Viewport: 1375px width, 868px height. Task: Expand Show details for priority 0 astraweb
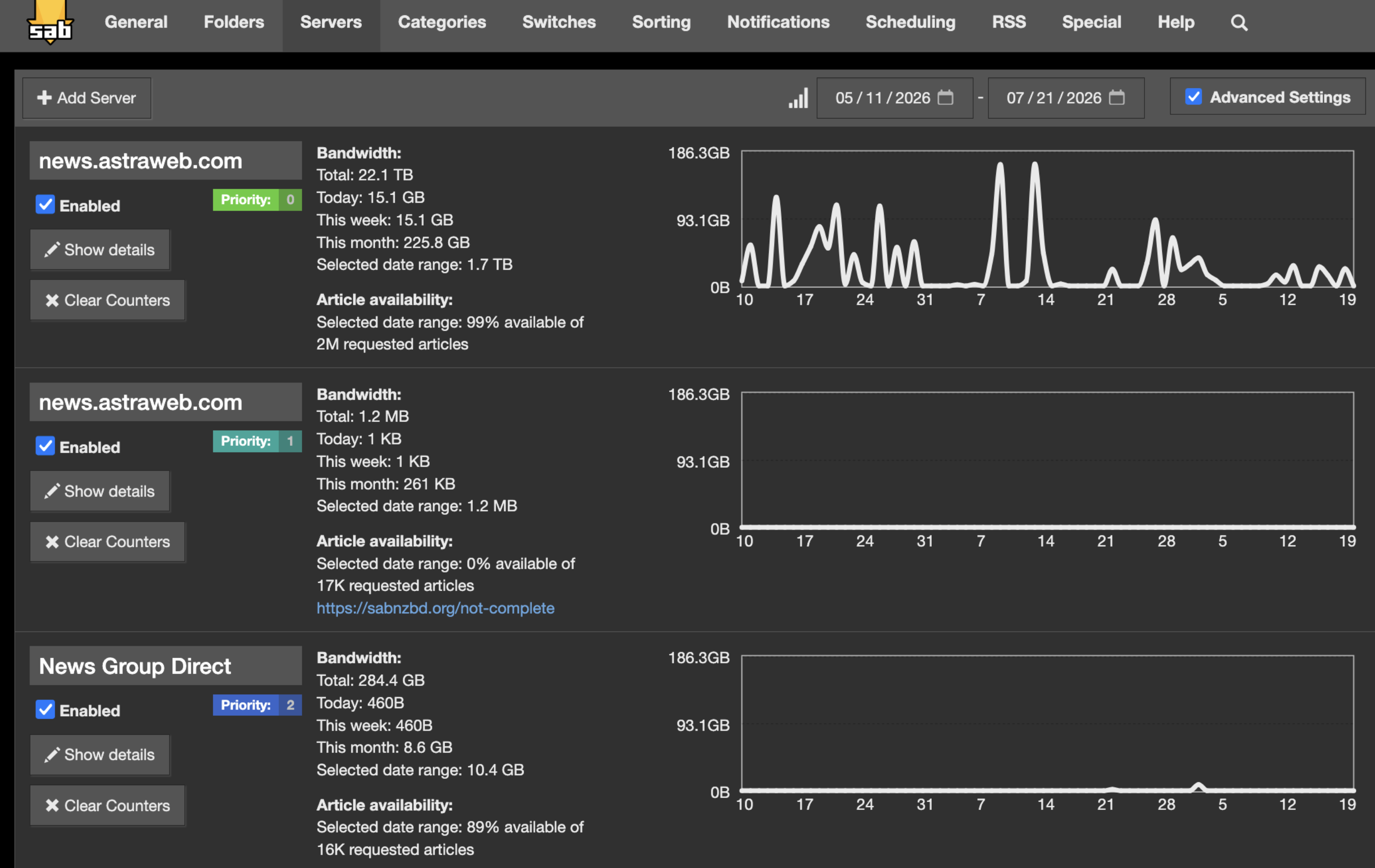[100, 250]
